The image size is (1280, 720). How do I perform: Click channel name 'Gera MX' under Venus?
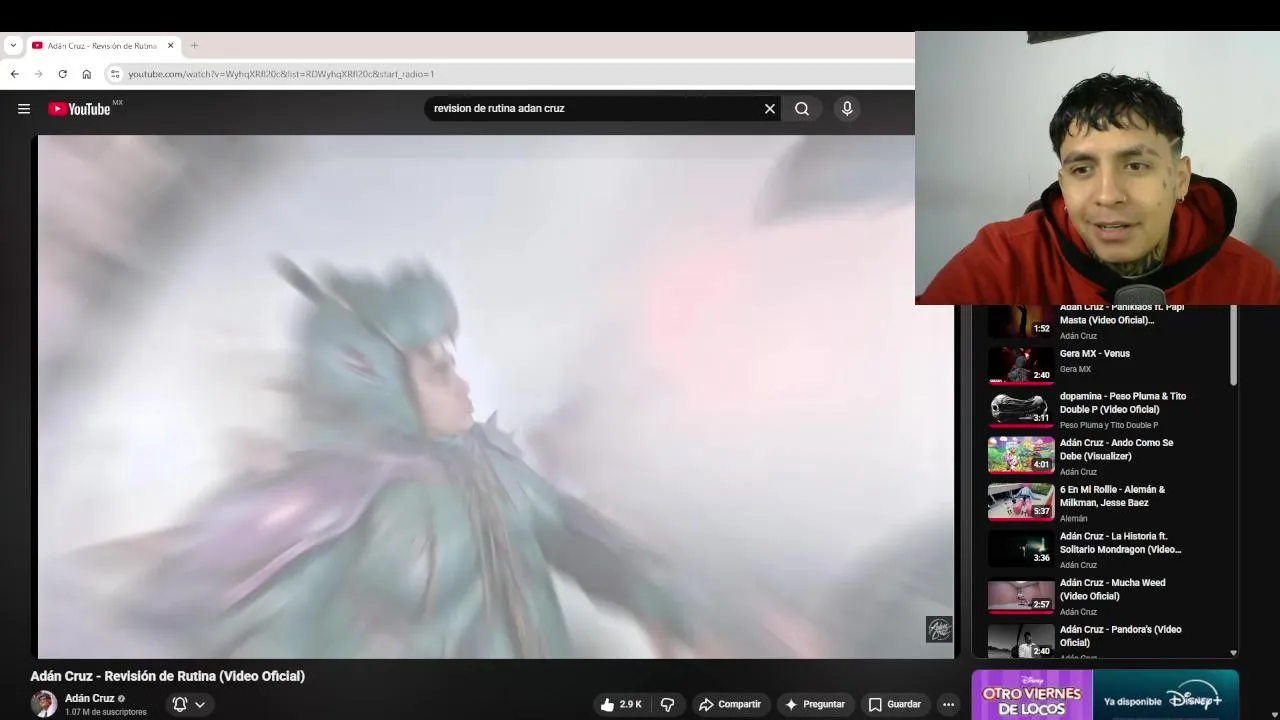coord(1075,370)
